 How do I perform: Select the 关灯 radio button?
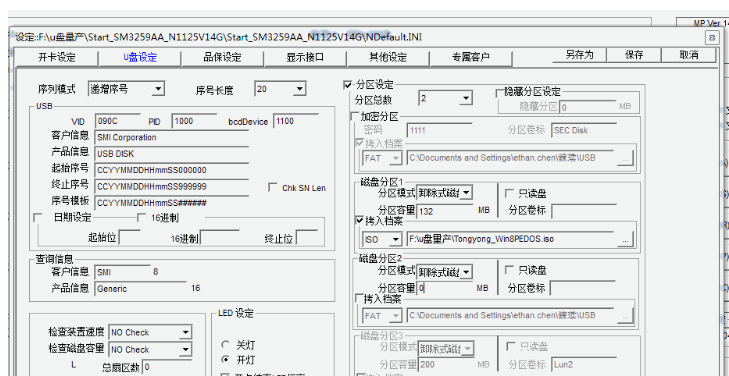(226, 345)
